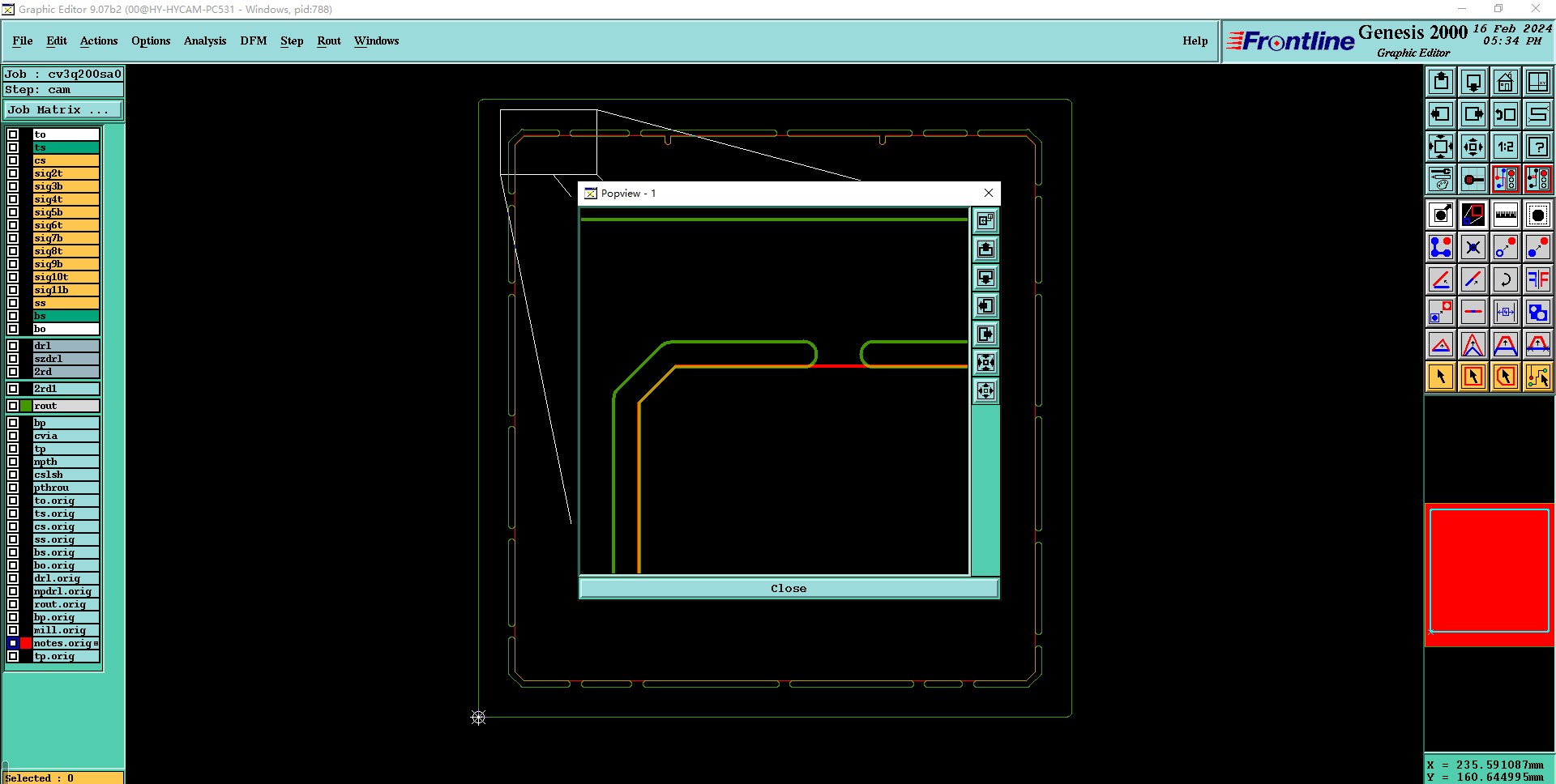Toggle display checkbox for layer 'notes.orig'
This screenshot has width=1556, height=784.
click(x=13, y=643)
